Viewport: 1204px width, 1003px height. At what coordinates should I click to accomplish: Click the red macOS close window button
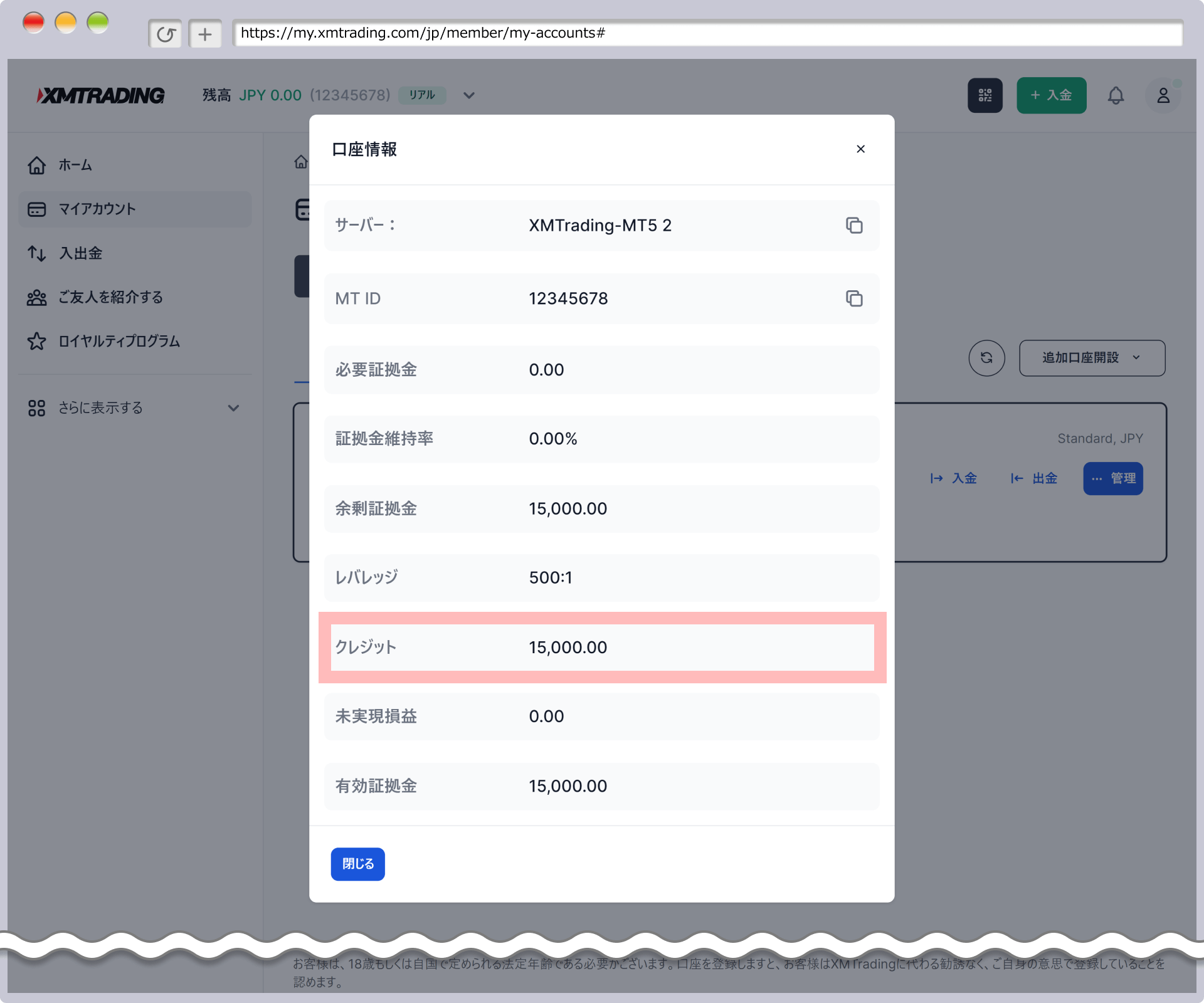33,23
